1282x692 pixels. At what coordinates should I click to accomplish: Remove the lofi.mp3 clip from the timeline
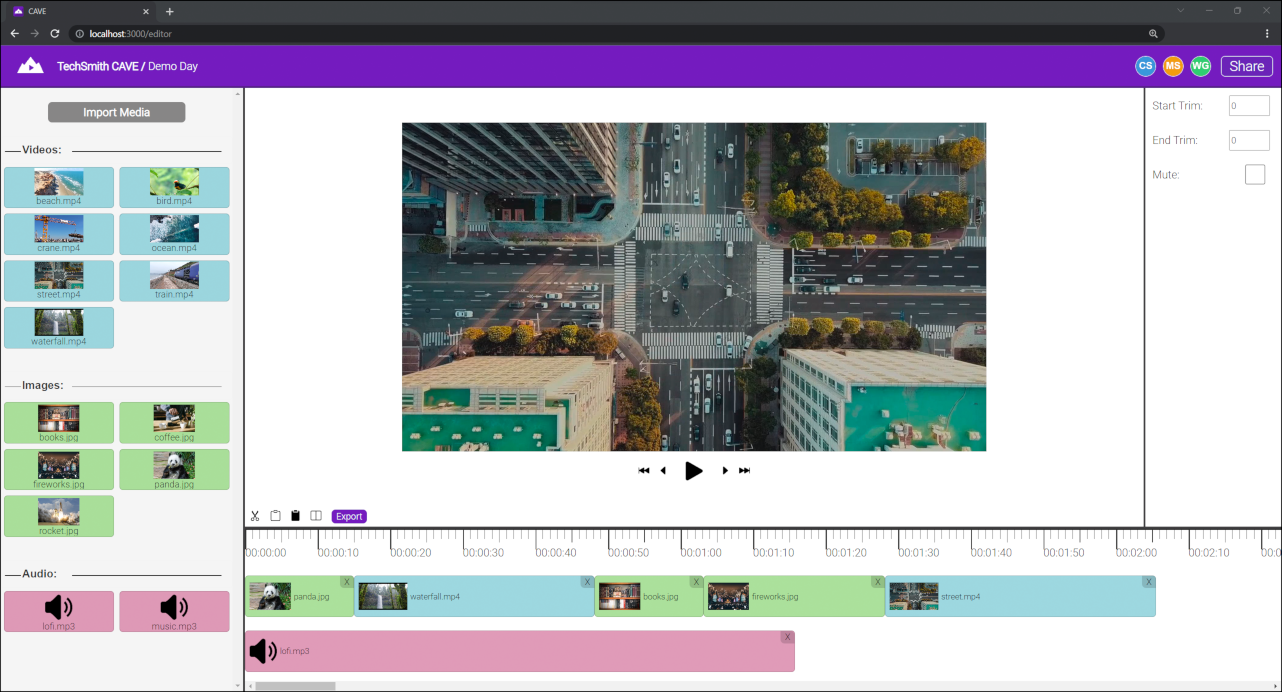click(787, 636)
